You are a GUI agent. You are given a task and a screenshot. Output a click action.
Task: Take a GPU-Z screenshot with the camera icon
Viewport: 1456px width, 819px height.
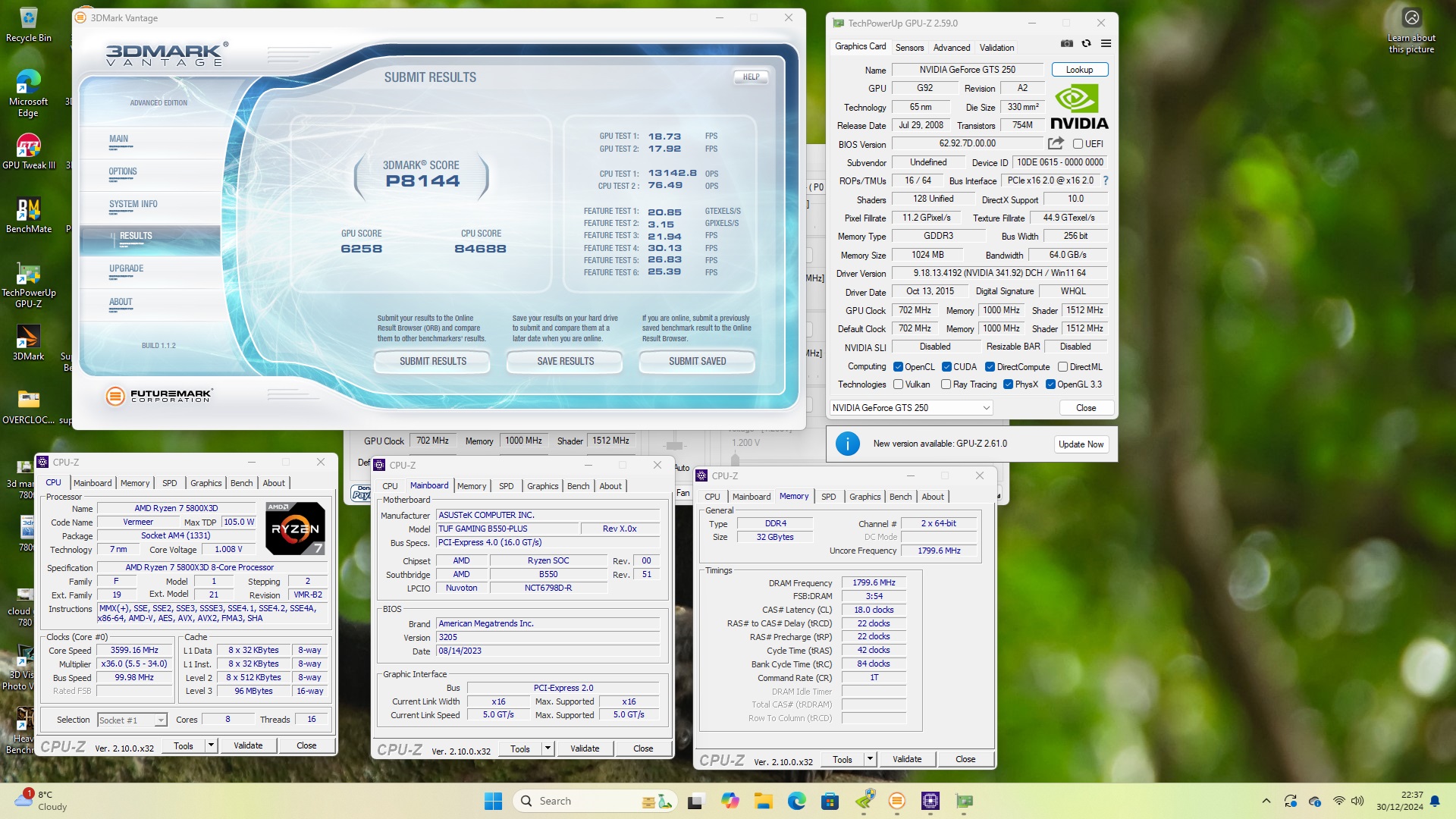[1067, 44]
